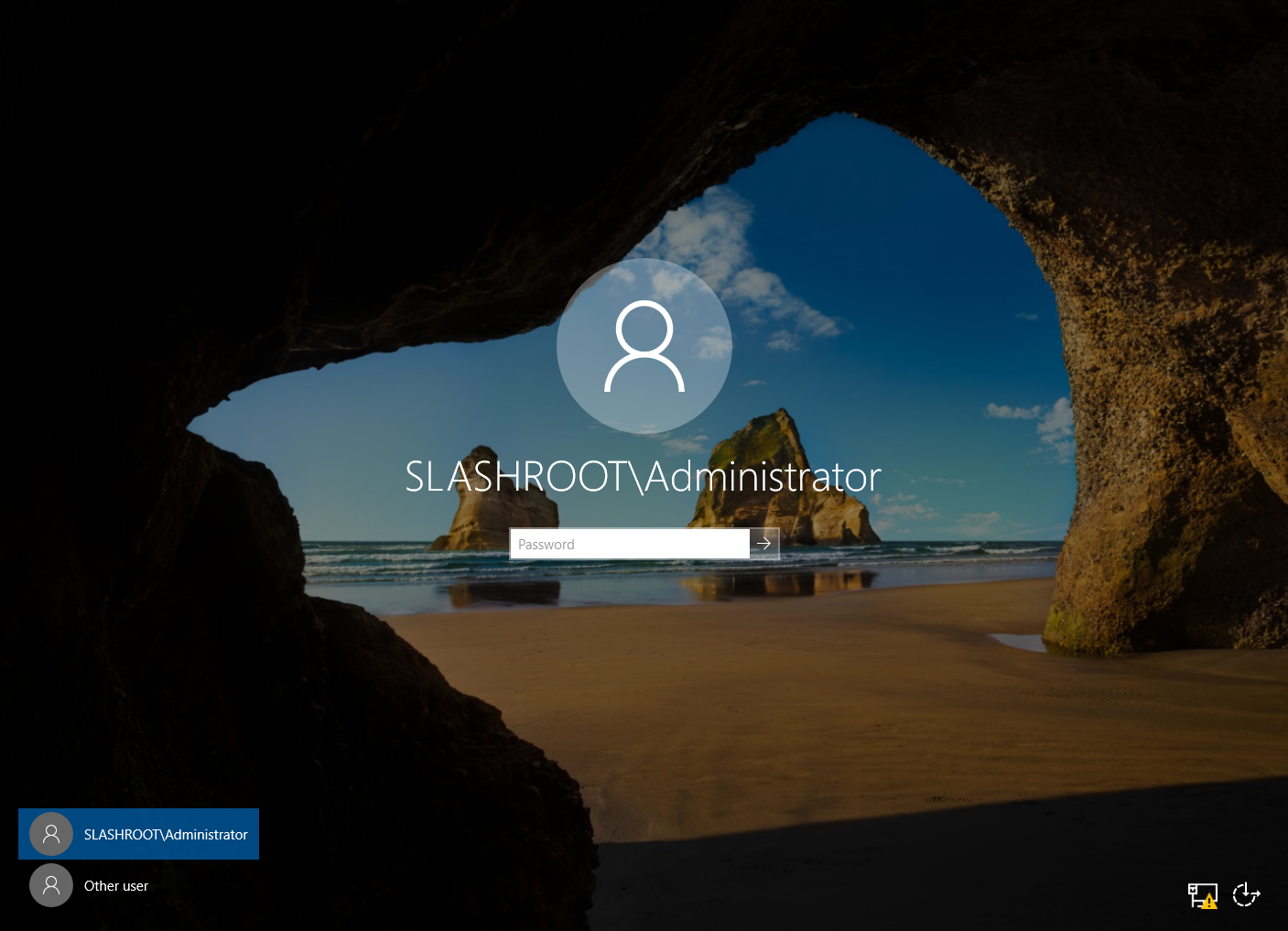Focus the Password input field
Viewport: 1288px width, 931px height.
point(630,544)
